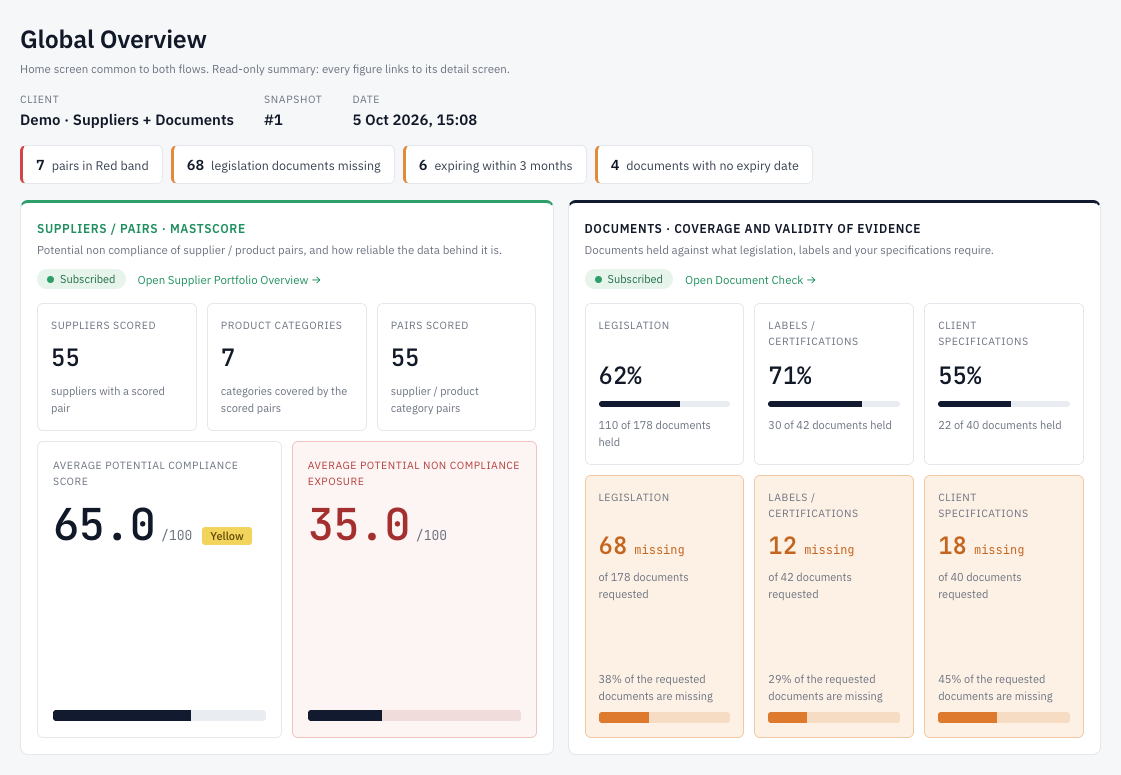Click 6 expiring within 3 months chip

[495, 165]
